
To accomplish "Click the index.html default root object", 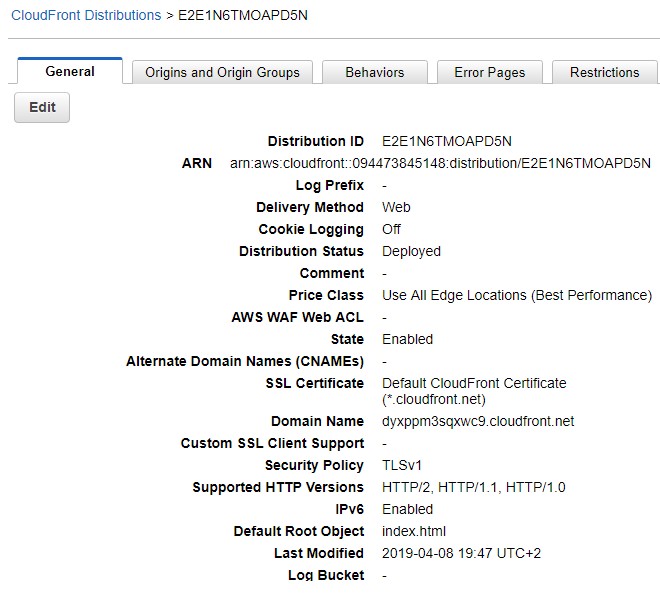I will click(x=414, y=532).
